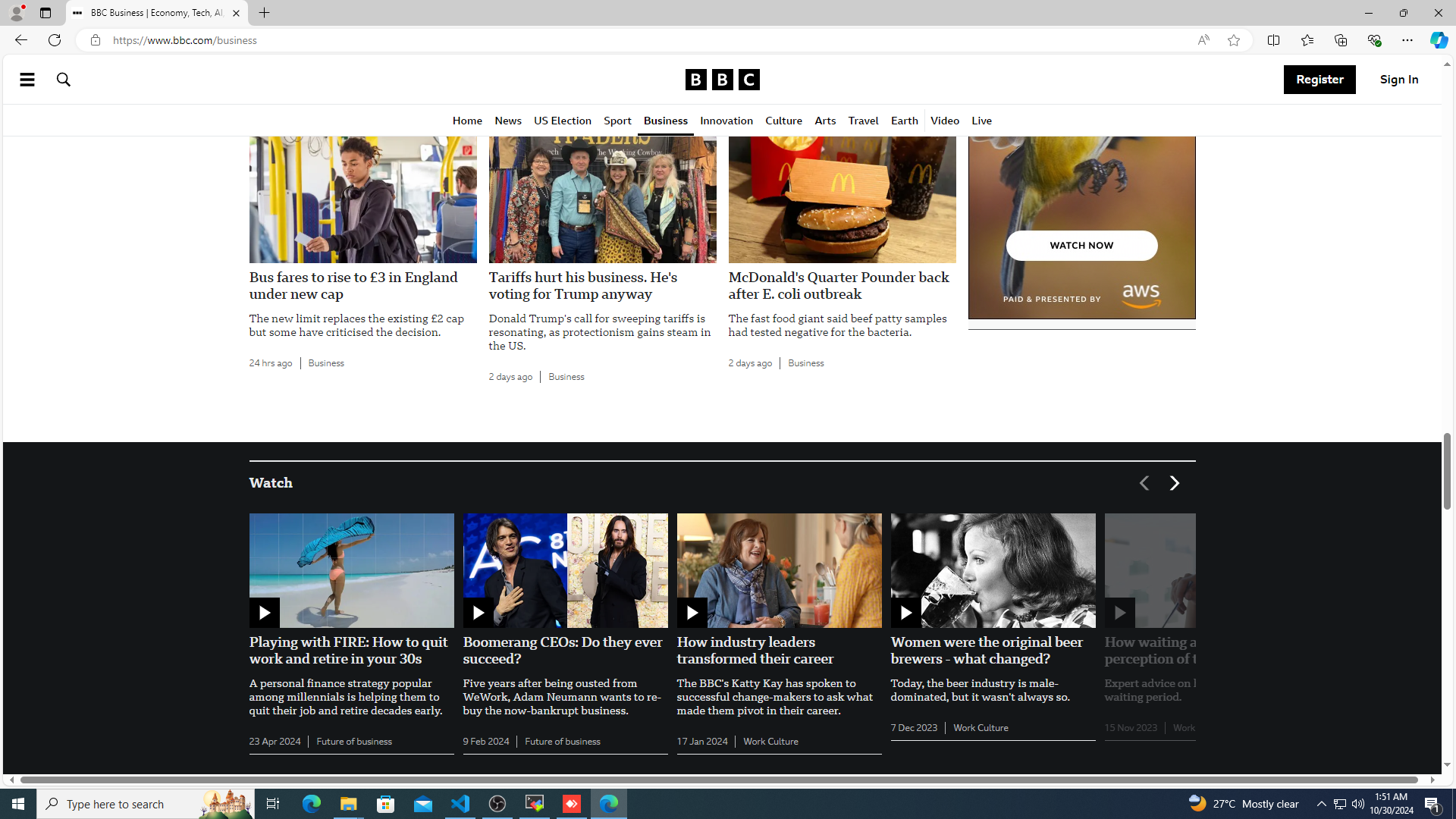Open Visual Studio Code from taskbar
1456x819 pixels.
pos(460,804)
